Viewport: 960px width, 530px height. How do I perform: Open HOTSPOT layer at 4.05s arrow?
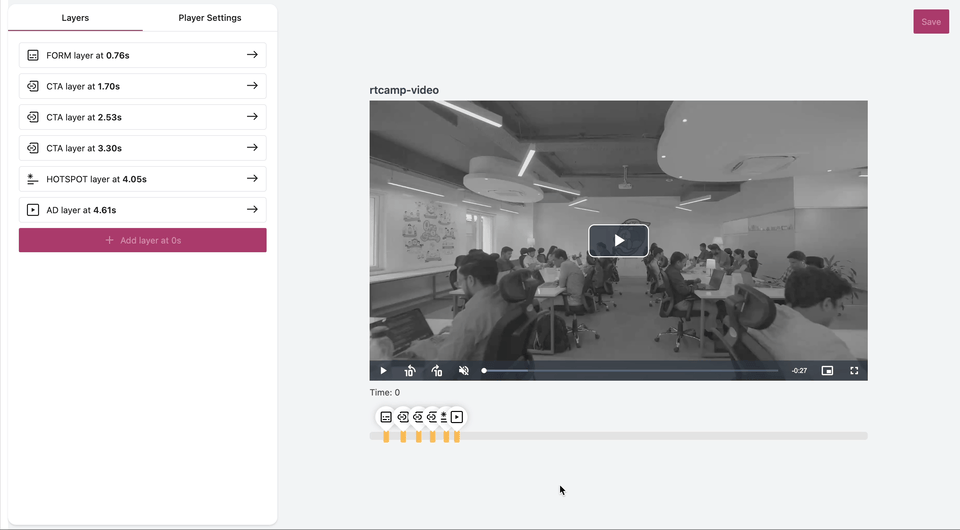coord(252,179)
